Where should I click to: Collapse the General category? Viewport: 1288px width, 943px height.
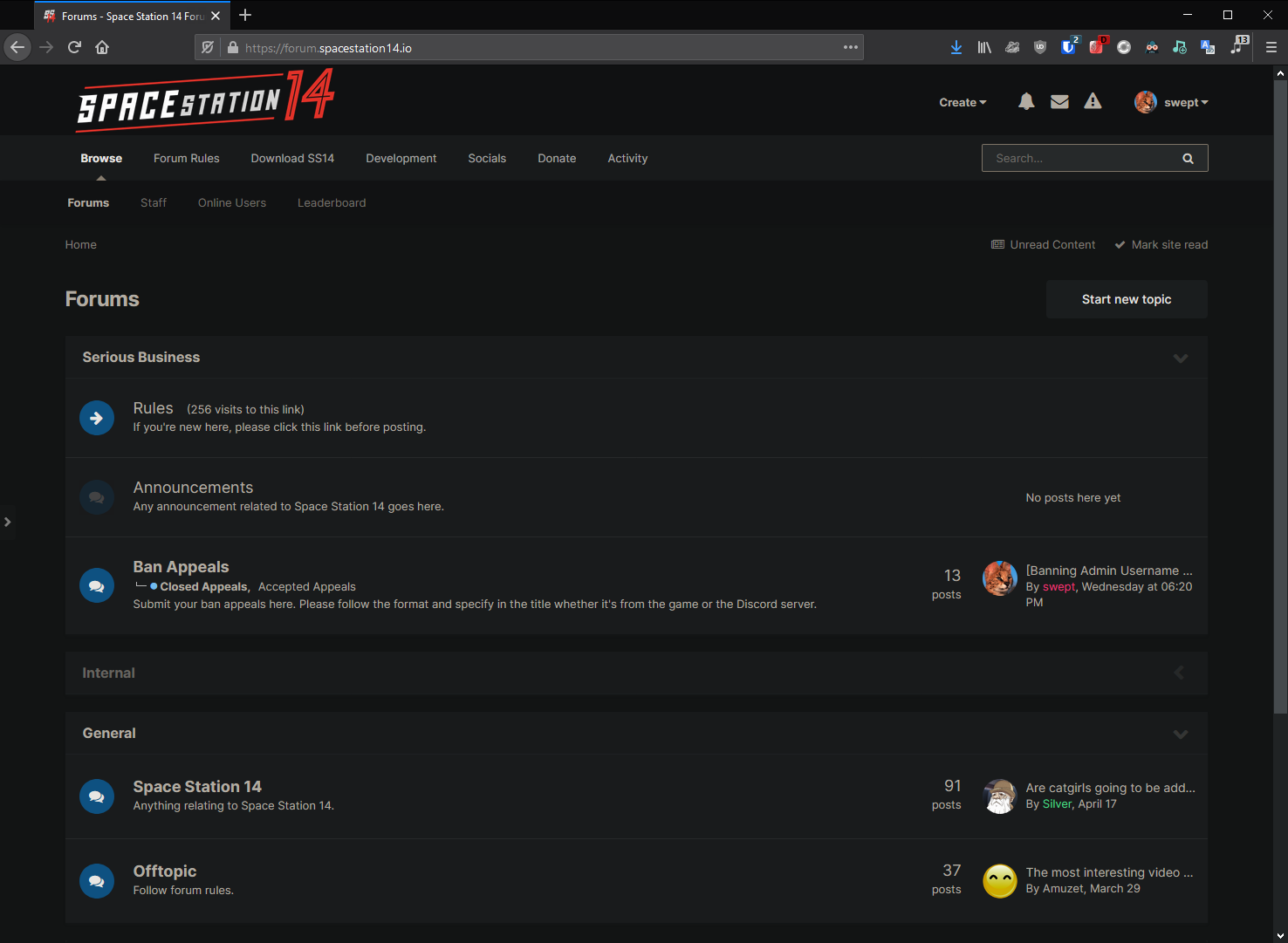point(1181,735)
